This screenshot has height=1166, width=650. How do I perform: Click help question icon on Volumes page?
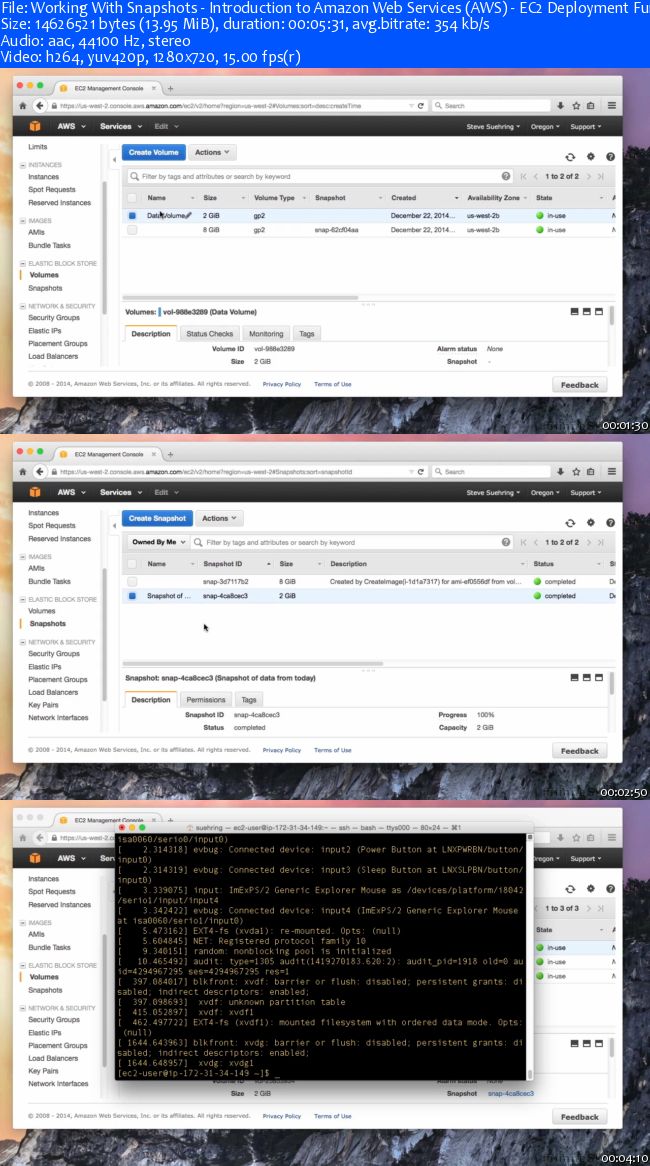[x=610, y=157]
